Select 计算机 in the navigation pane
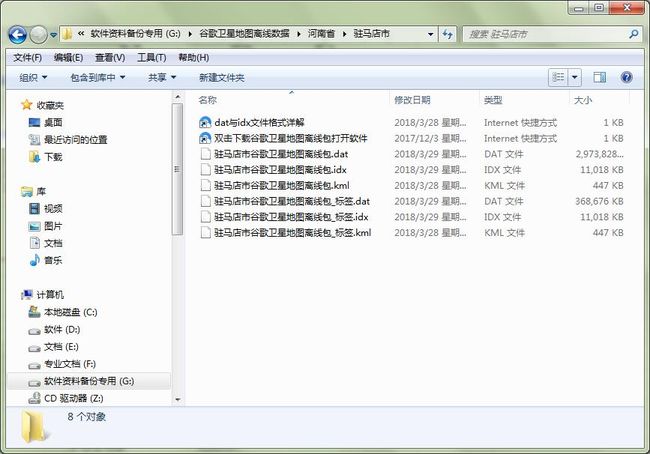This screenshot has width=650, height=454. coord(50,295)
